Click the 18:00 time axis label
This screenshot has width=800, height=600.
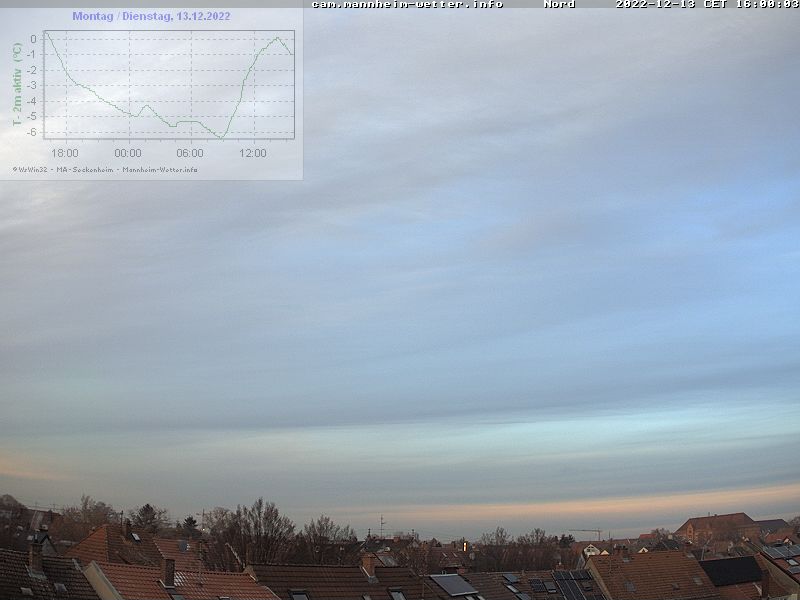click(x=65, y=153)
